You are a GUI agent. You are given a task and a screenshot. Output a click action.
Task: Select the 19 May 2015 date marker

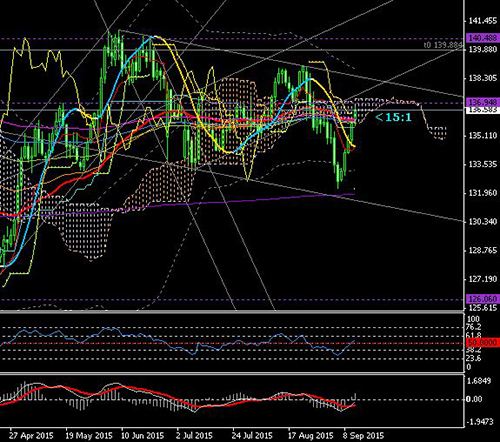[x=89, y=435]
